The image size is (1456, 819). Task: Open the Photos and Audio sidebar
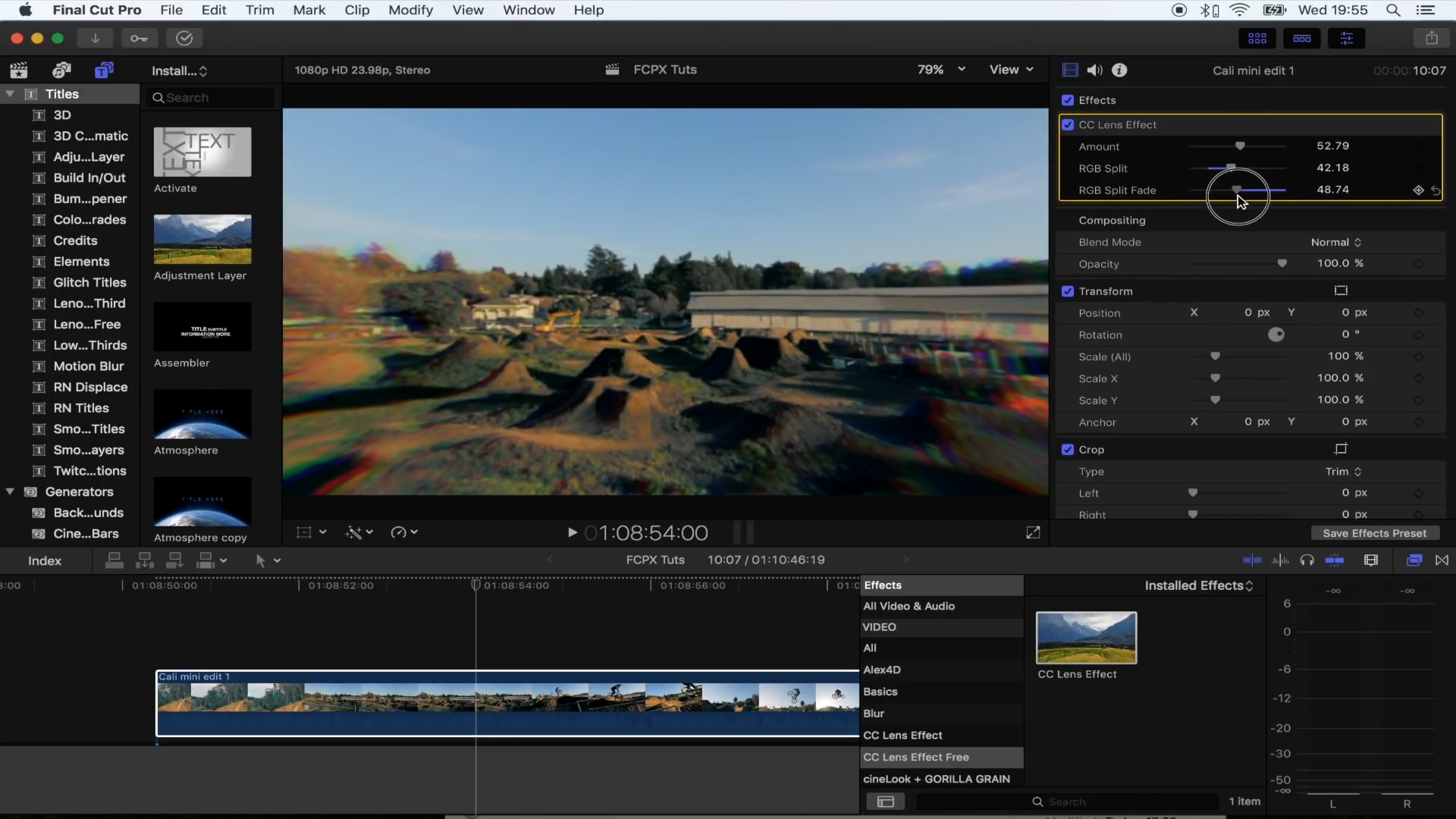tap(61, 70)
